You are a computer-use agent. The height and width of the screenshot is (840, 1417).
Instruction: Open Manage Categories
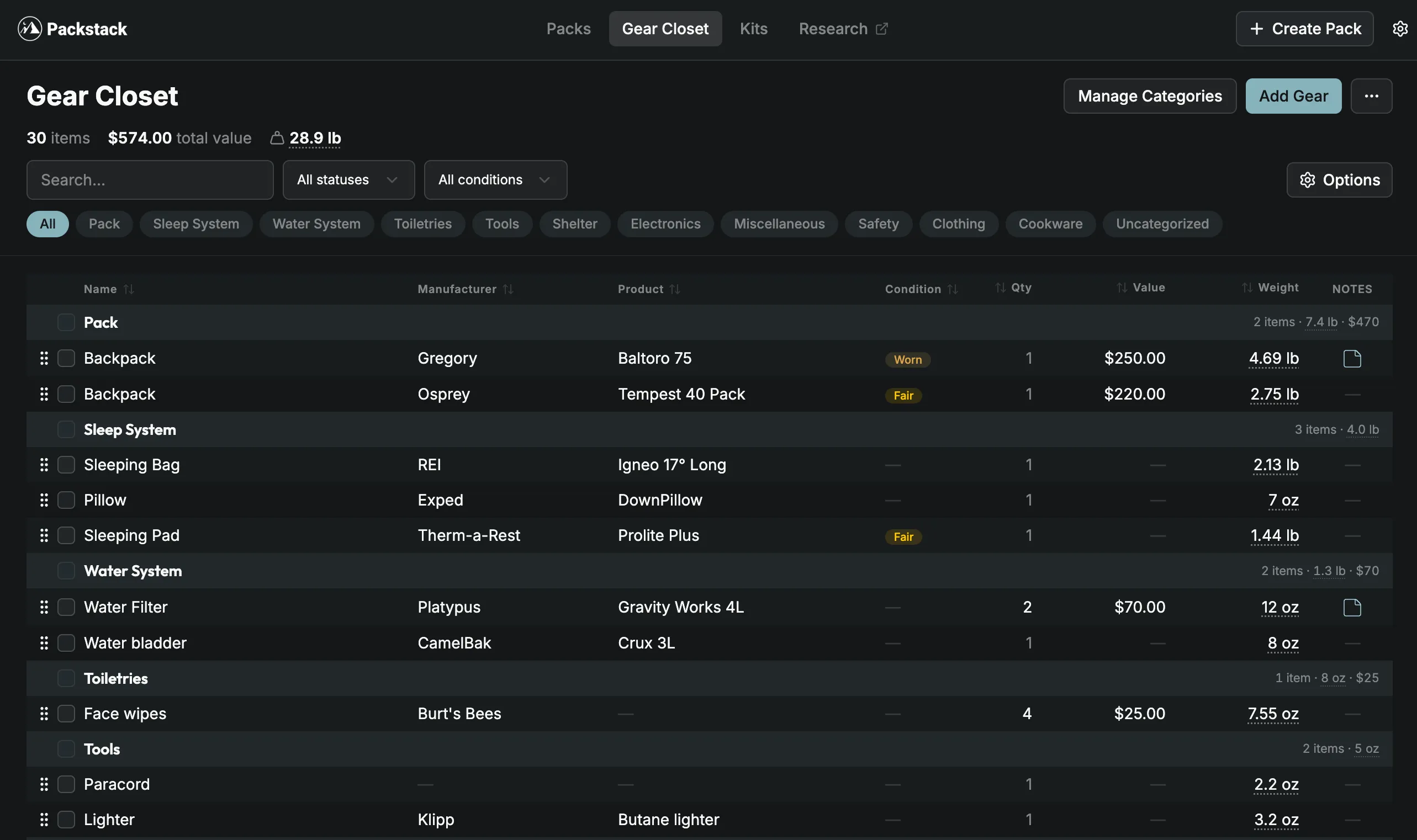click(1149, 95)
